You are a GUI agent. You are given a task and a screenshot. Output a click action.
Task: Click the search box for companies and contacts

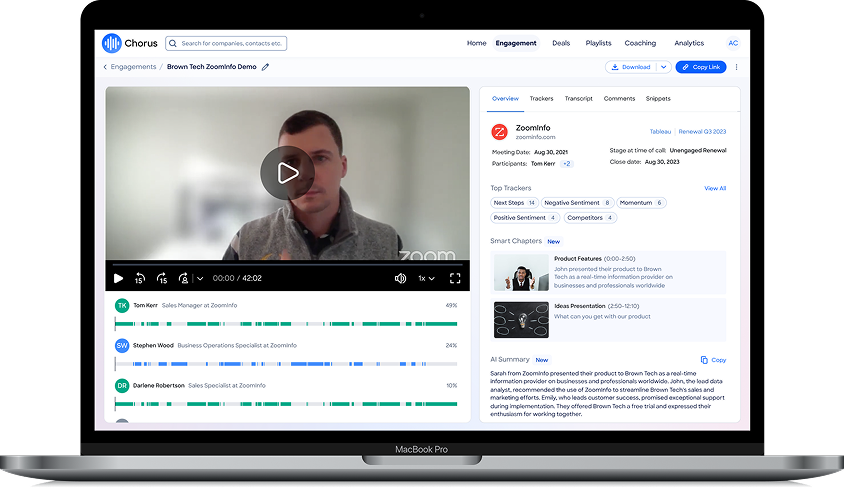(226, 43)
